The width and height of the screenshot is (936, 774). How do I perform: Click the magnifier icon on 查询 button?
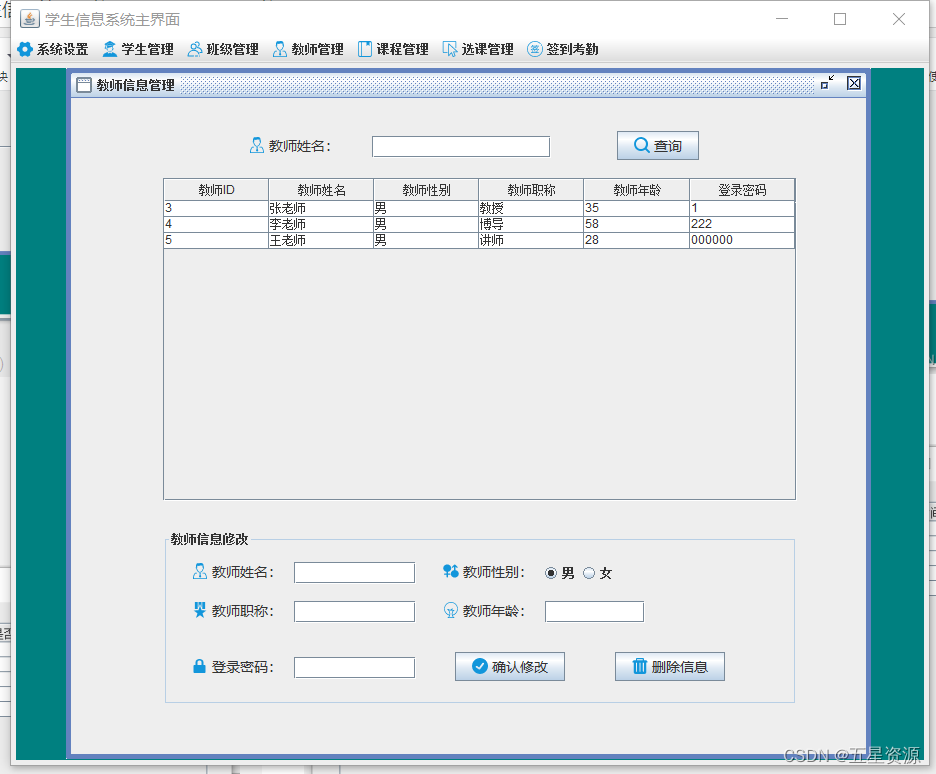pos(642,145)
